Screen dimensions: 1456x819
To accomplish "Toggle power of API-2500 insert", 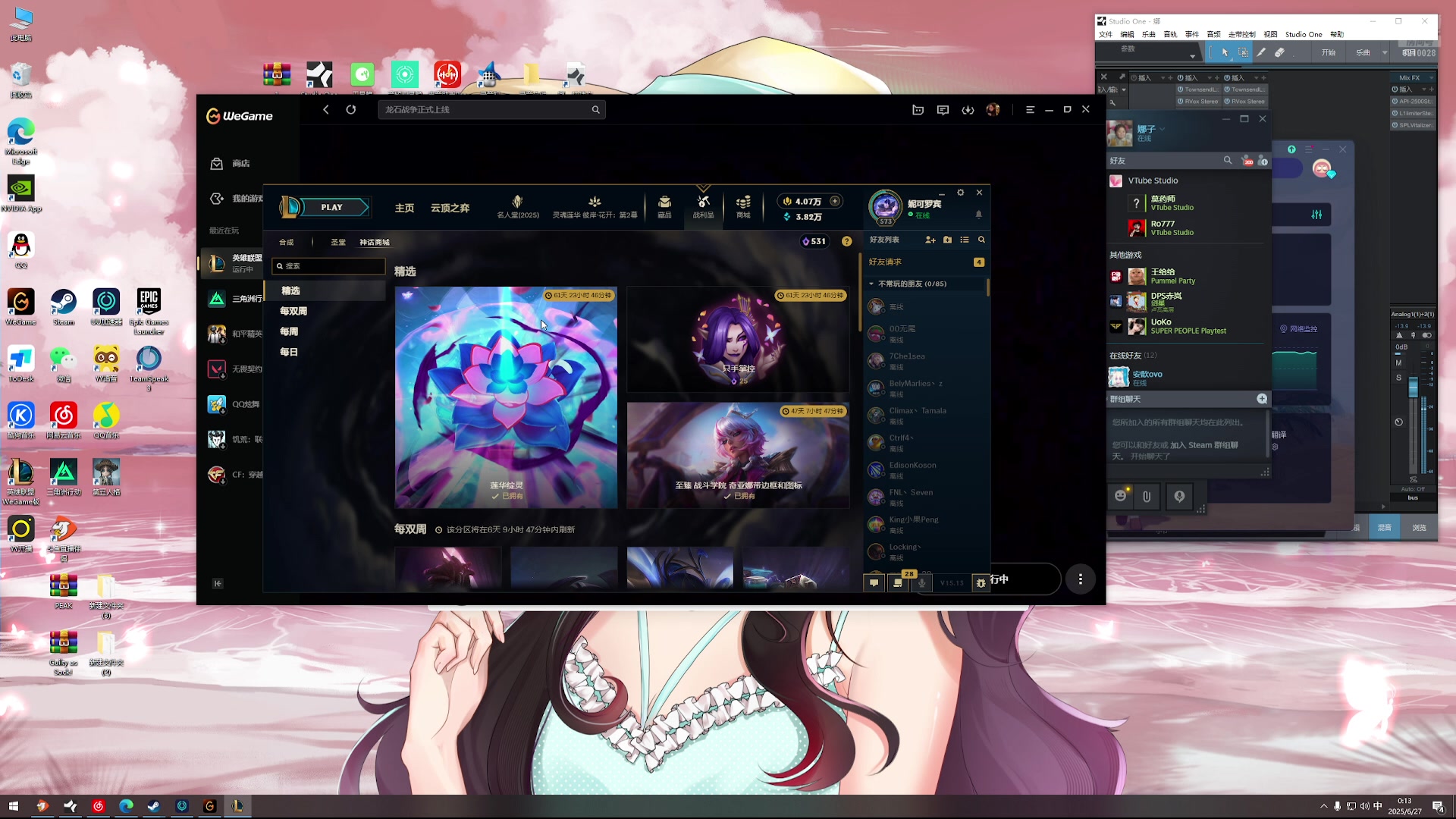I will [x=1395, y=102].
